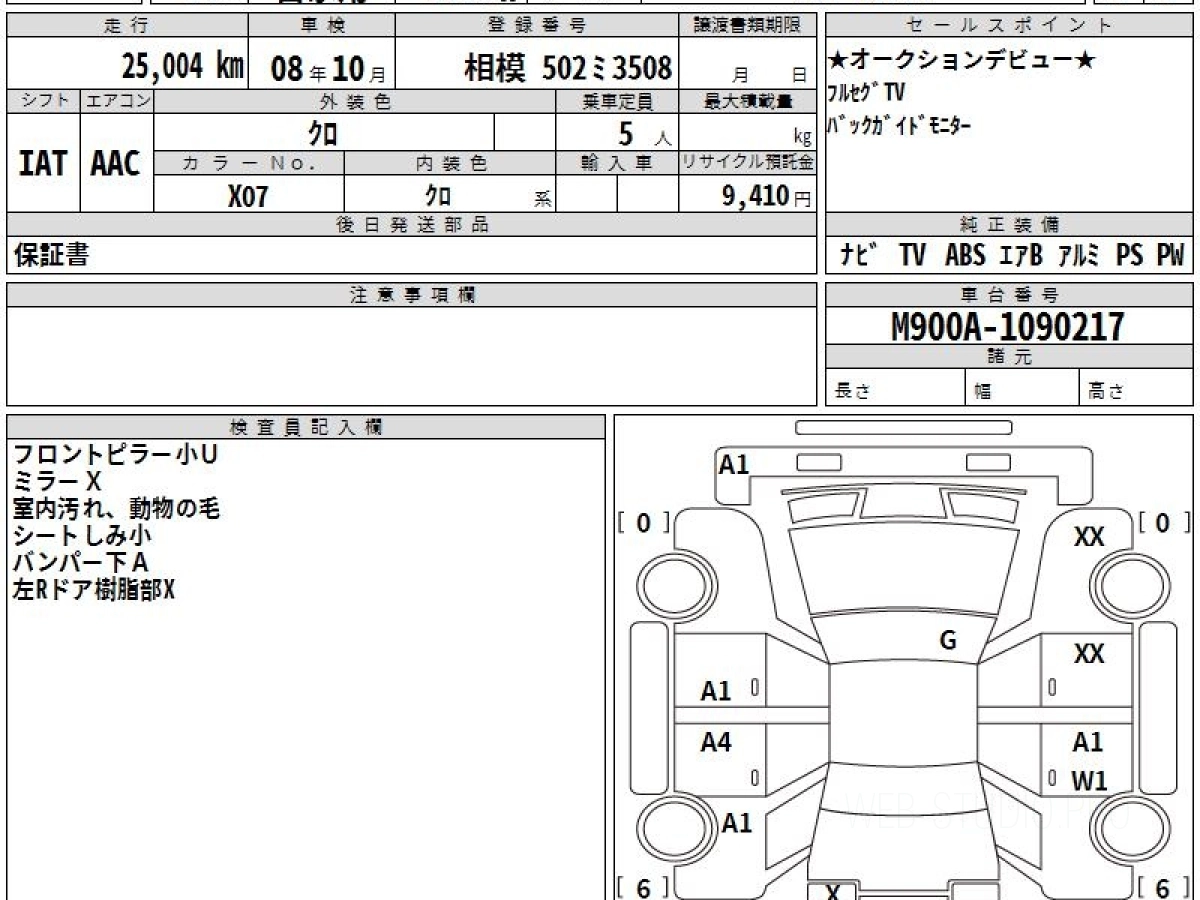
Task: Select the color number X07 cell
Action: [x=248, y=196]
